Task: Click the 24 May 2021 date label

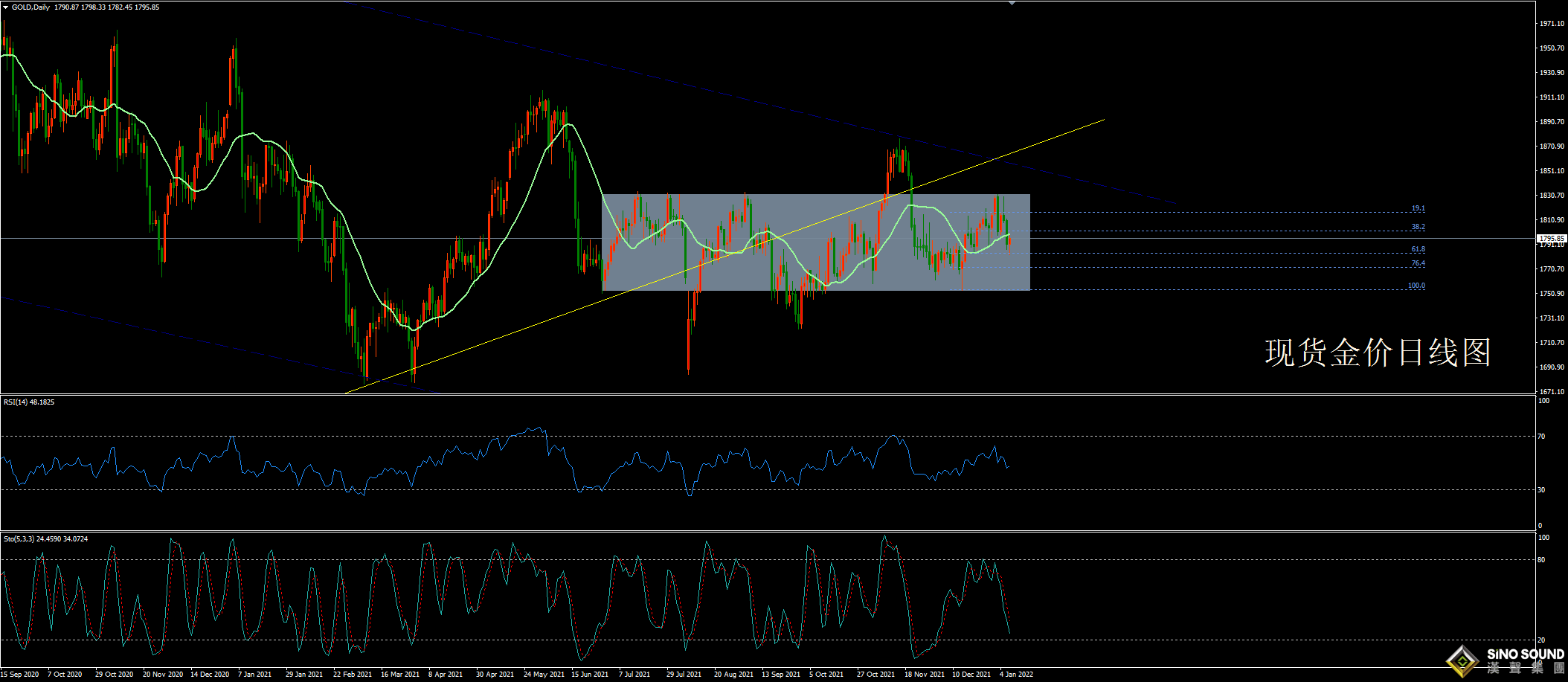Action: (x=544, y=675)
